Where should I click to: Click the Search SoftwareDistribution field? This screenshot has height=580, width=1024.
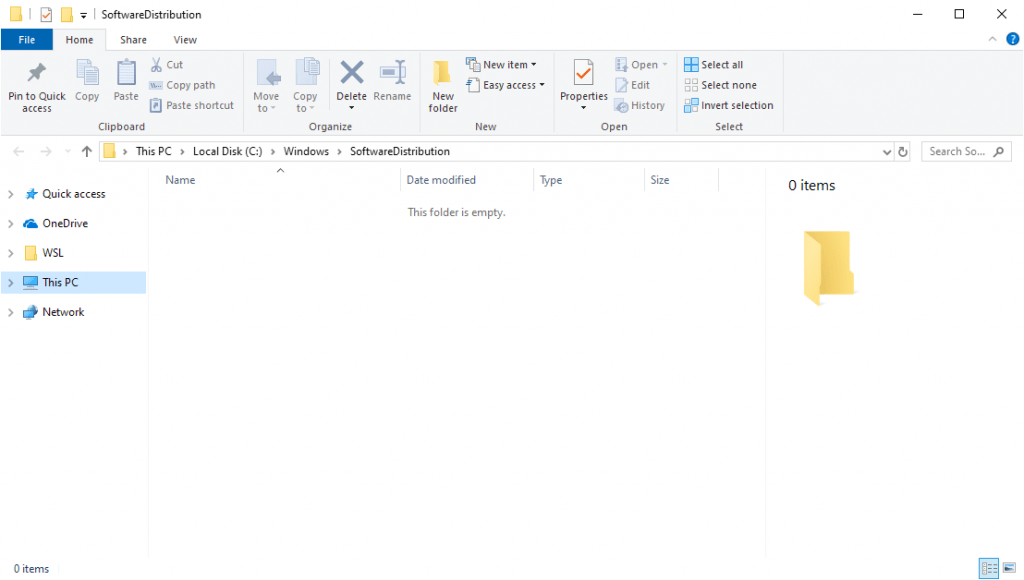pos(957,152)
